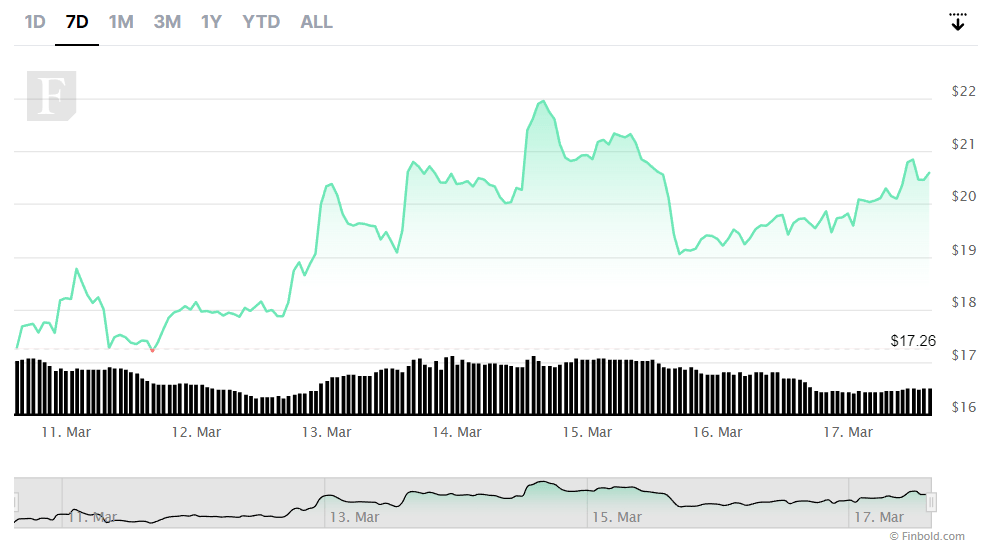
Task: Switch to the 1M time range
Action: pos(121,22)
